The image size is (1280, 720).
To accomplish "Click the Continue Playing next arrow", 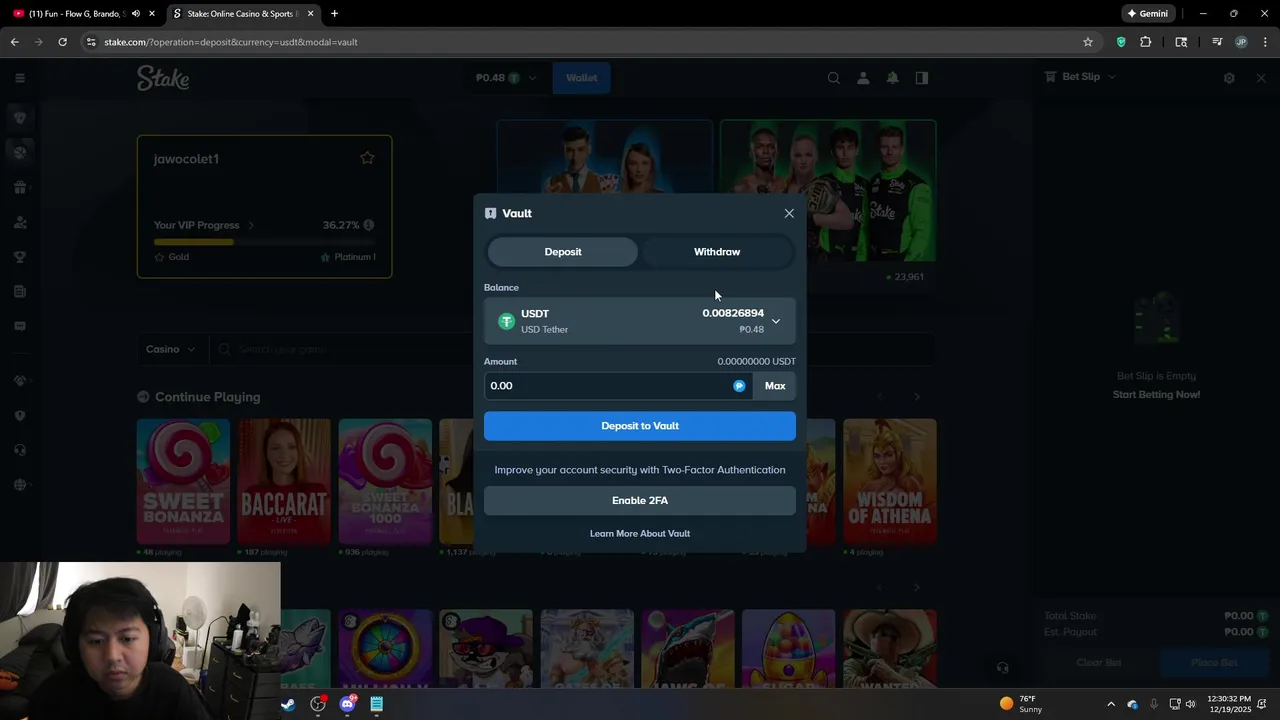I will coord(917,397).
